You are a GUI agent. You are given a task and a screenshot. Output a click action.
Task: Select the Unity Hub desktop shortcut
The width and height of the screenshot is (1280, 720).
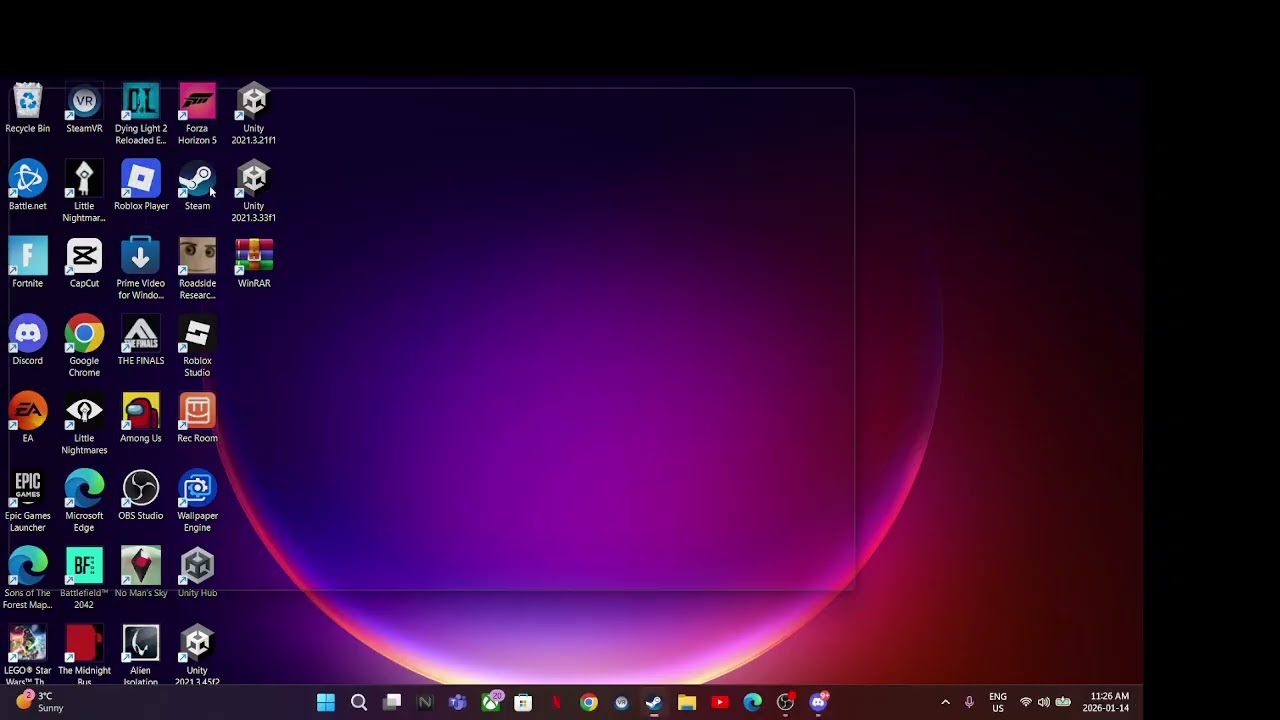[x=197, y=573]
